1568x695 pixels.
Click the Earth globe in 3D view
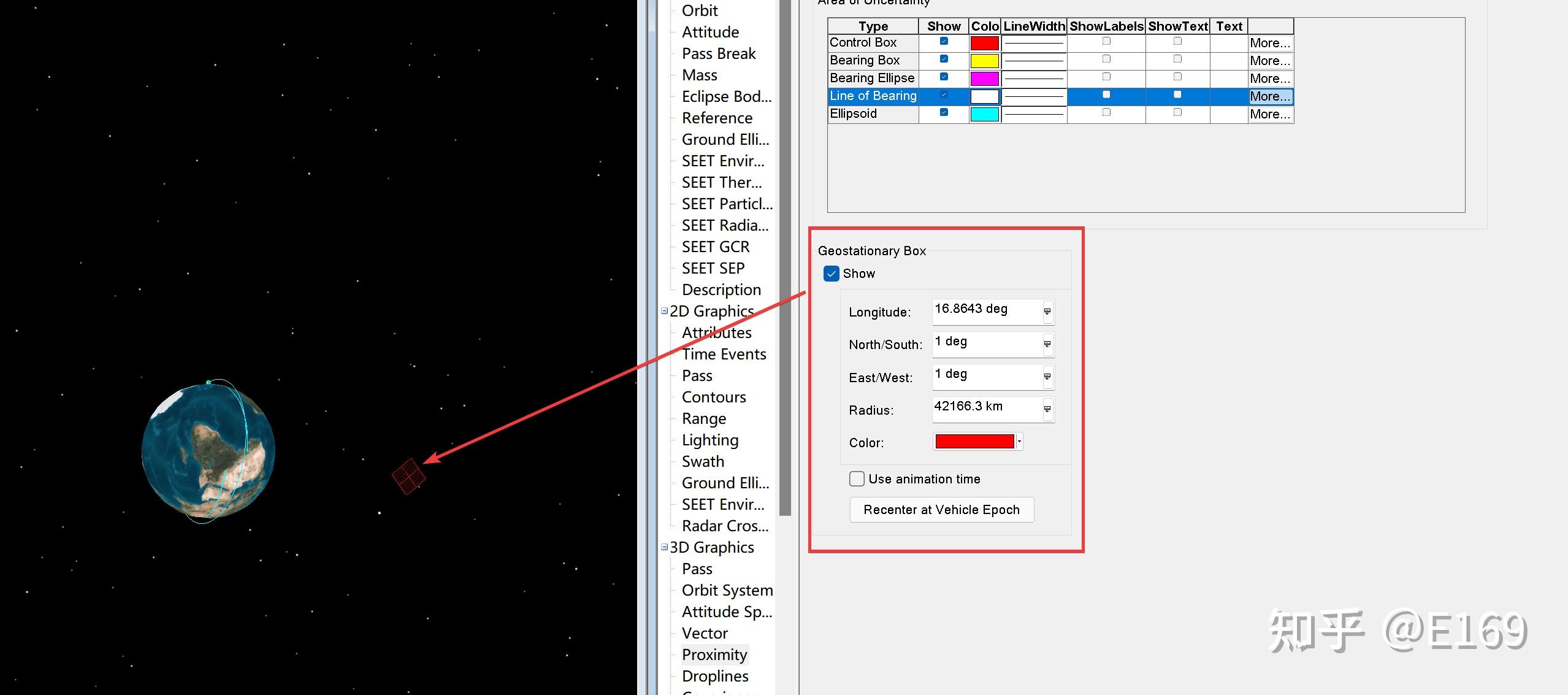coord(208,452)
